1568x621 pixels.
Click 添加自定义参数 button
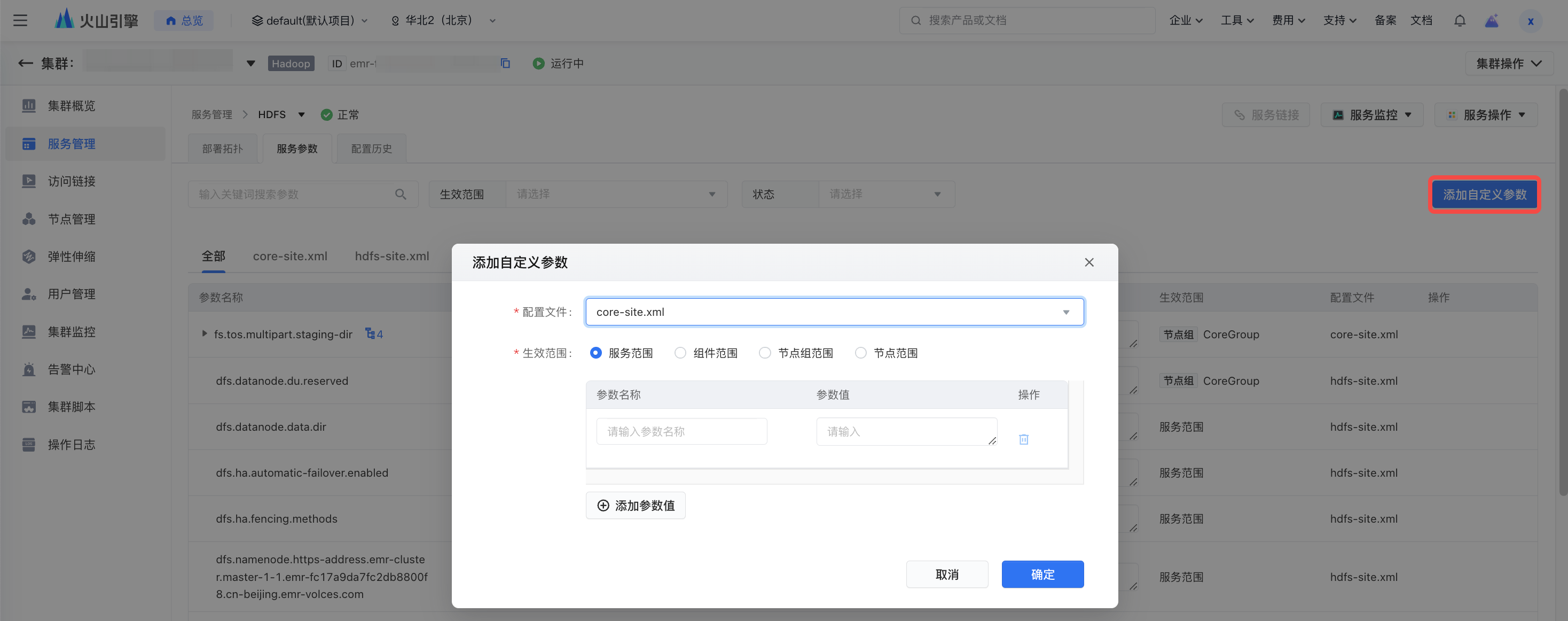(1485, 194)
